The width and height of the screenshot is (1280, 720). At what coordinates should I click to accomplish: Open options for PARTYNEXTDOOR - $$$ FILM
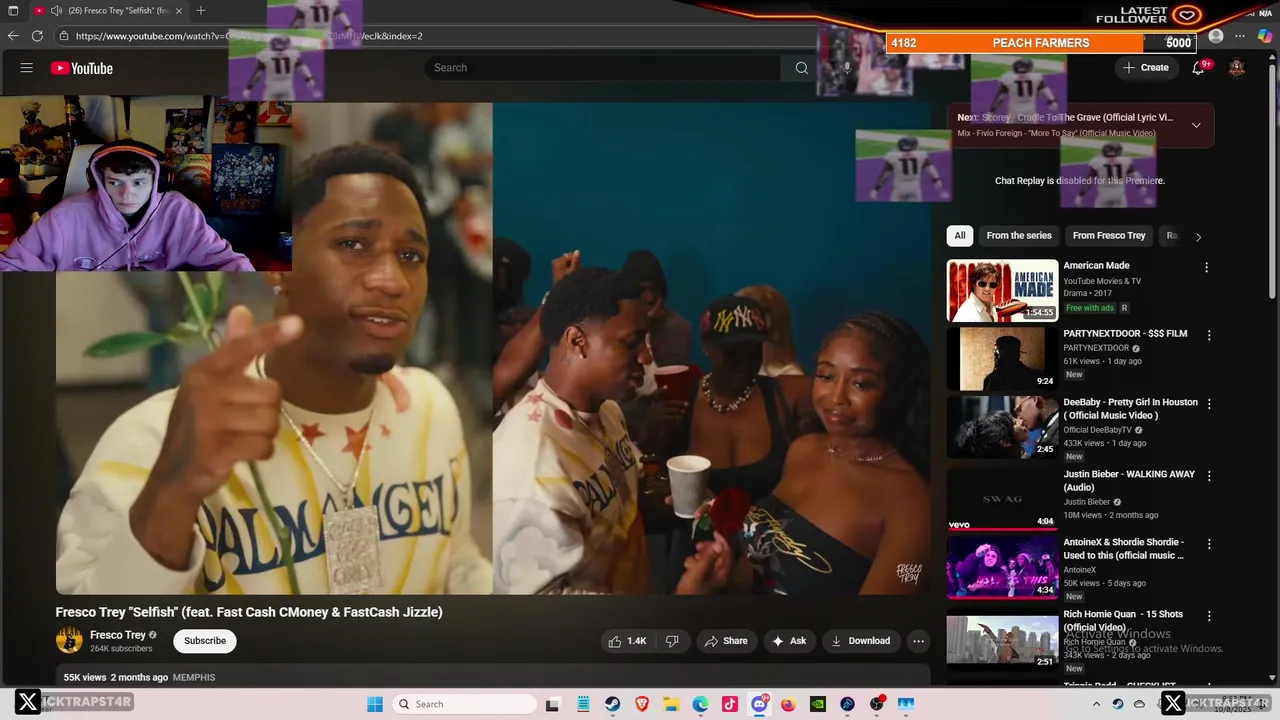click(1209, 336)
